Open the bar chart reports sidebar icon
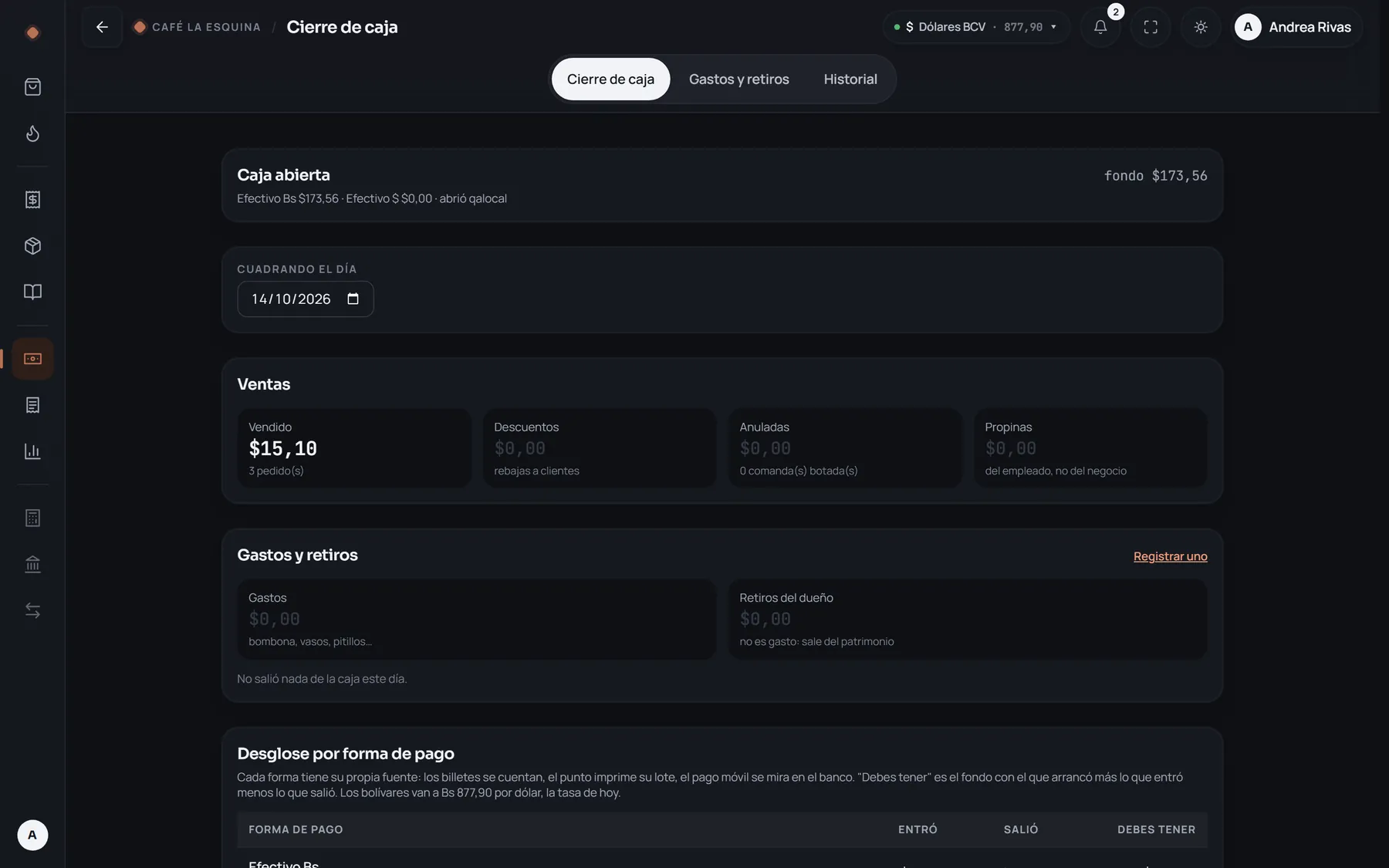This screenshot has height=868, width=1389. (32, 451)
